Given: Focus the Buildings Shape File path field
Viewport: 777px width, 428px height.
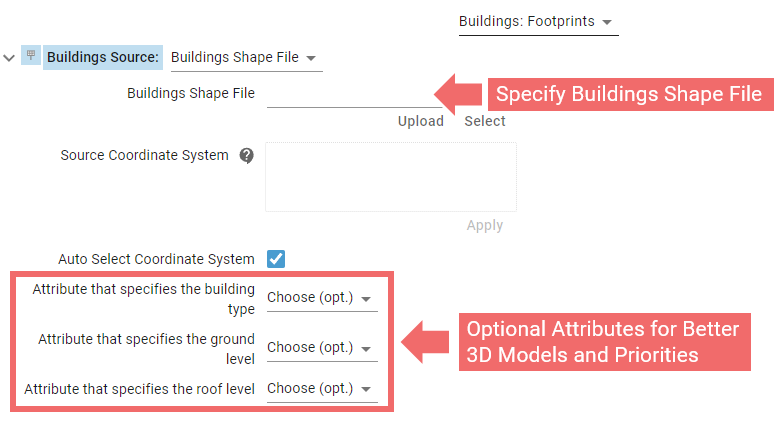Looking at the screenshot, I should [350, 94].
